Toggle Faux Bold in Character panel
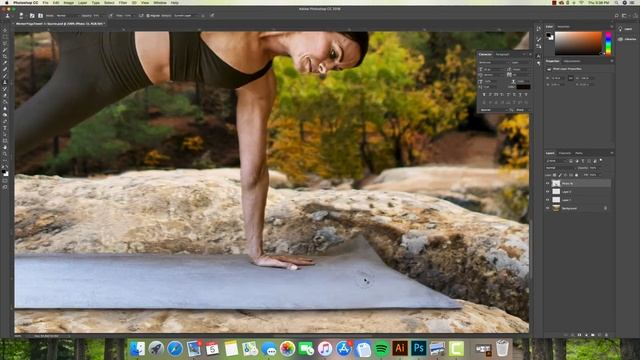This screenshot has height=360, width=640. [484, 95]
